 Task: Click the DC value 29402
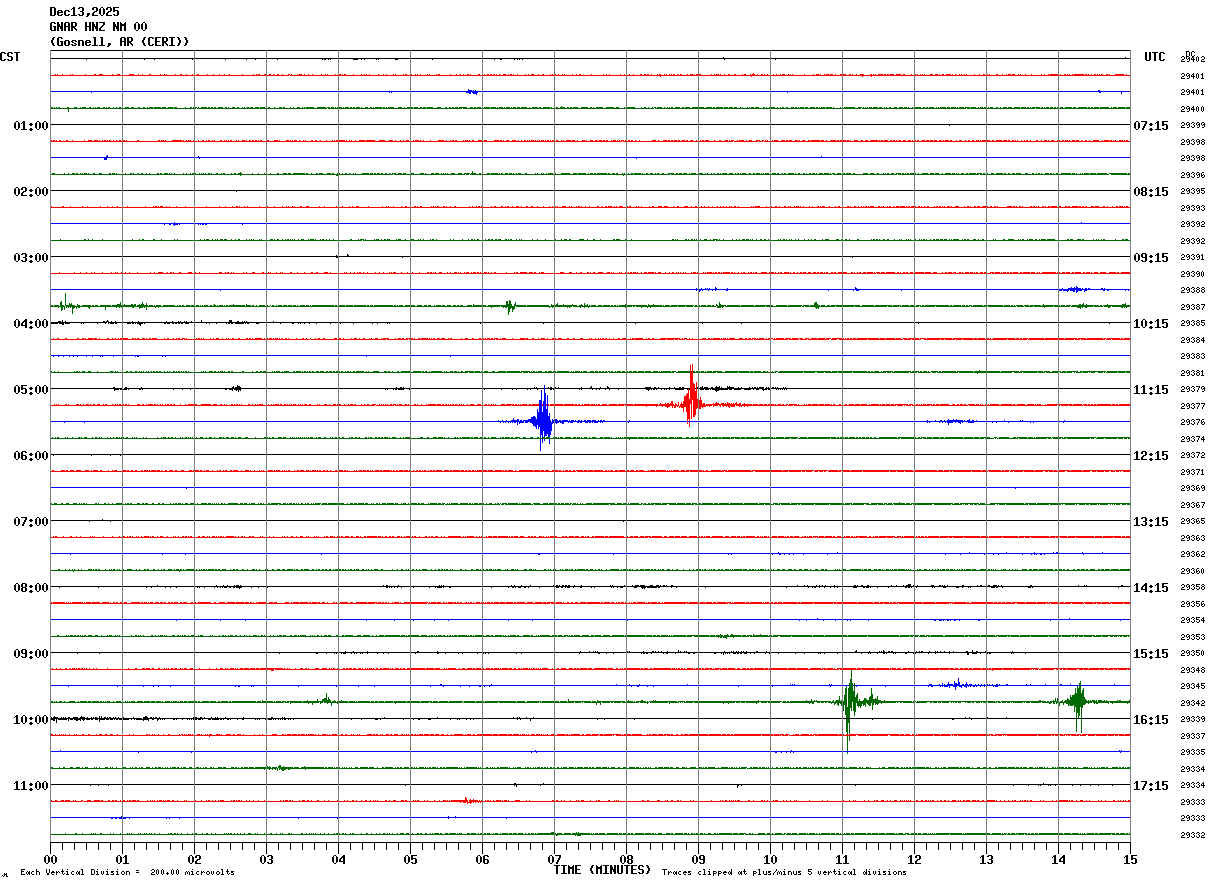pos(1192,59)
